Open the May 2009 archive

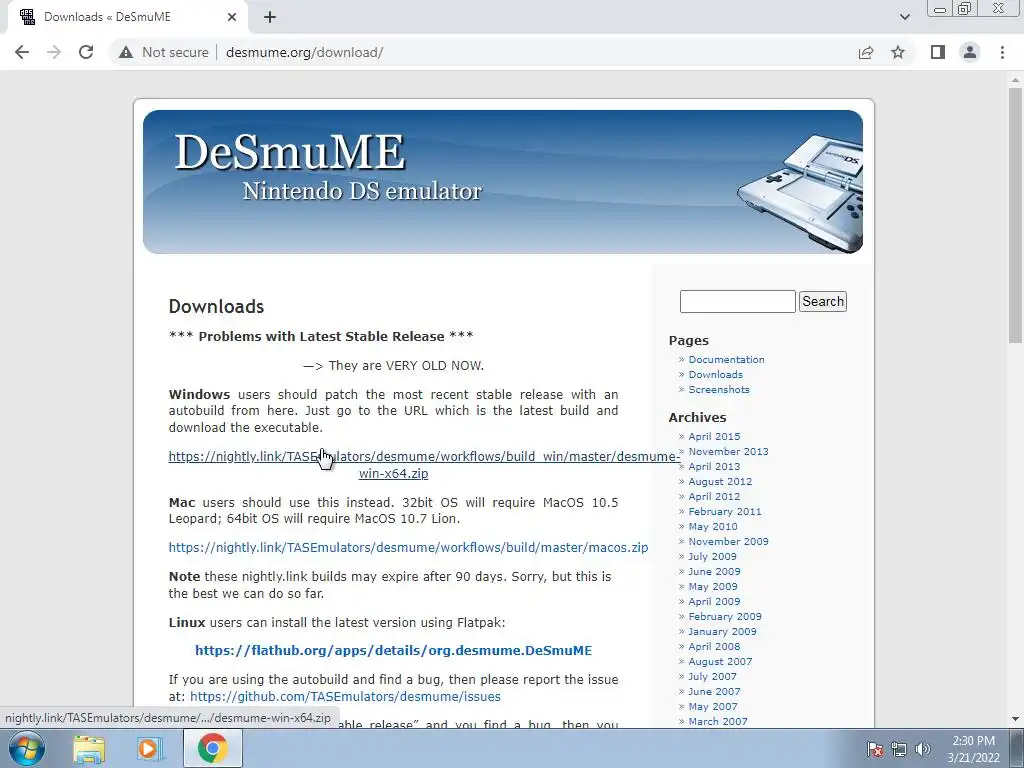712,586
